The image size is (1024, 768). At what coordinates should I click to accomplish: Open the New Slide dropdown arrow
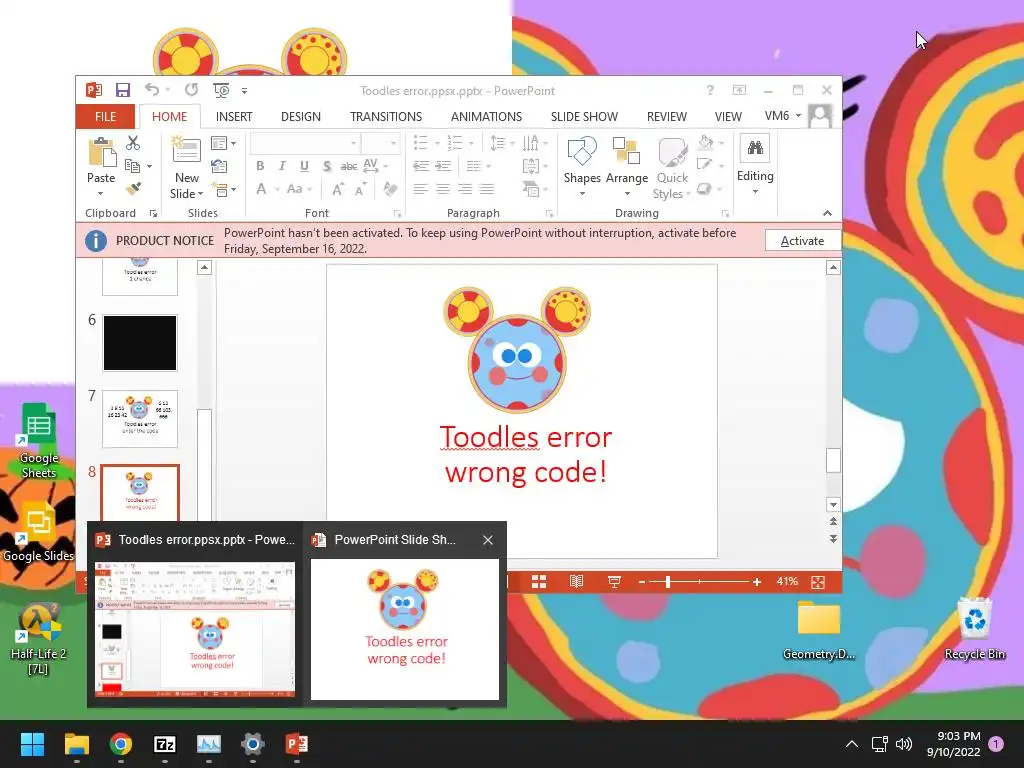click(200, 194)
